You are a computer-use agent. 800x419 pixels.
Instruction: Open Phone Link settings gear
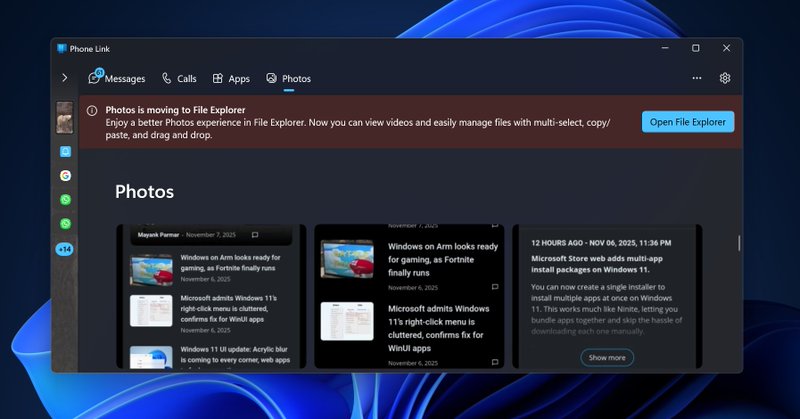coord(726,78)
